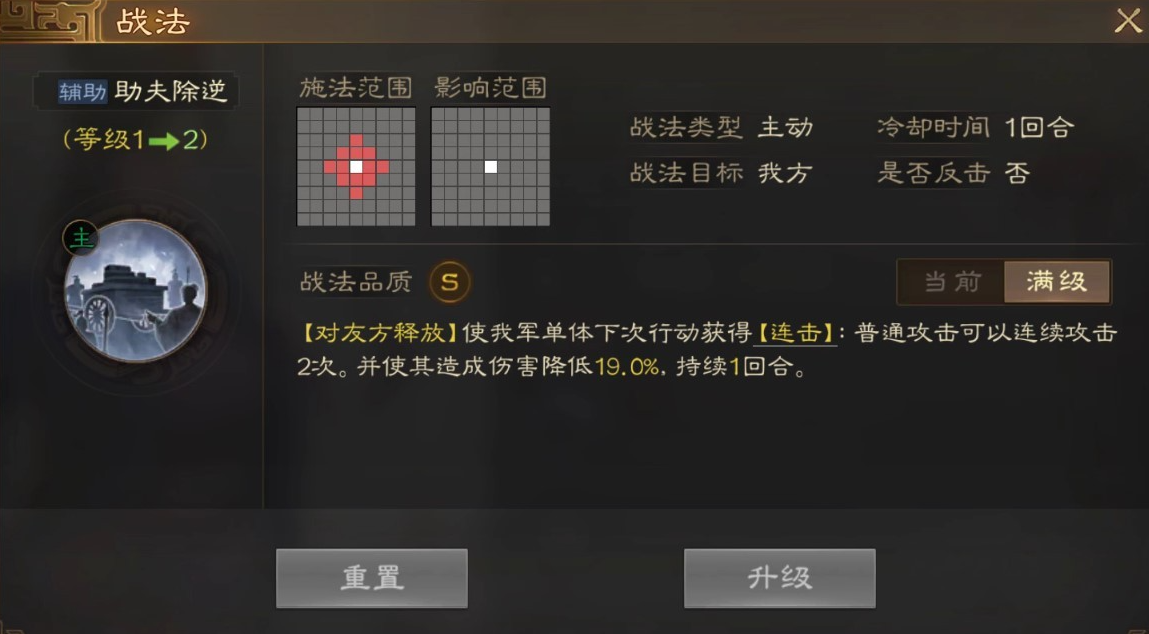Screen dimensions: 1149x634
Task: Click the 【对友方释放】 yellow tag
Action: pyautogui.click(x=380, y=333)
